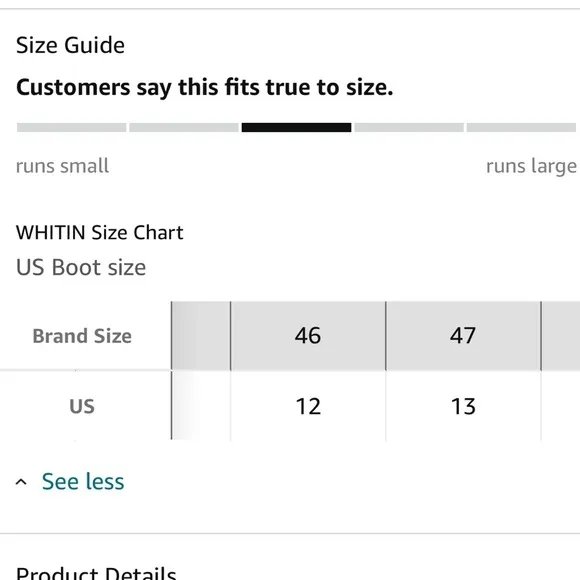Select the last fit bar segment above runs large

tap(521, 128)
